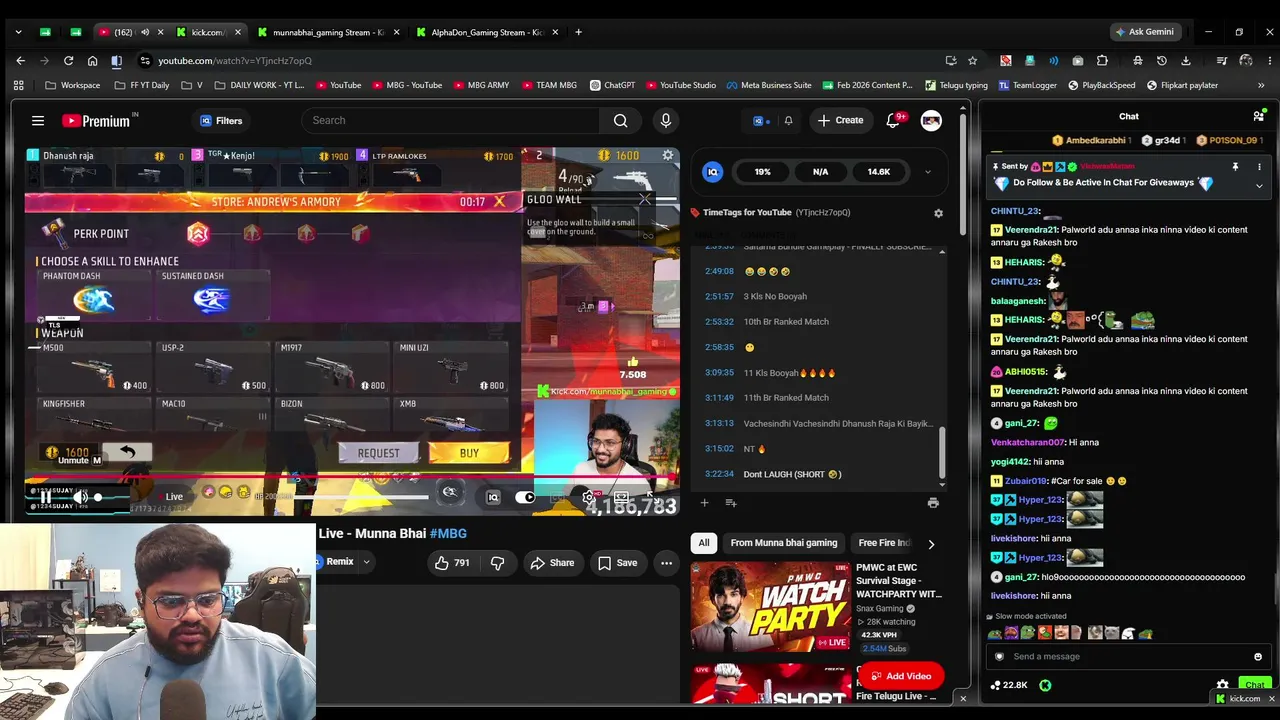This screenshot has width=1280, height=720.
Task: Open TimeTags for YouTube settings gear
Action: tap(938, 213)
